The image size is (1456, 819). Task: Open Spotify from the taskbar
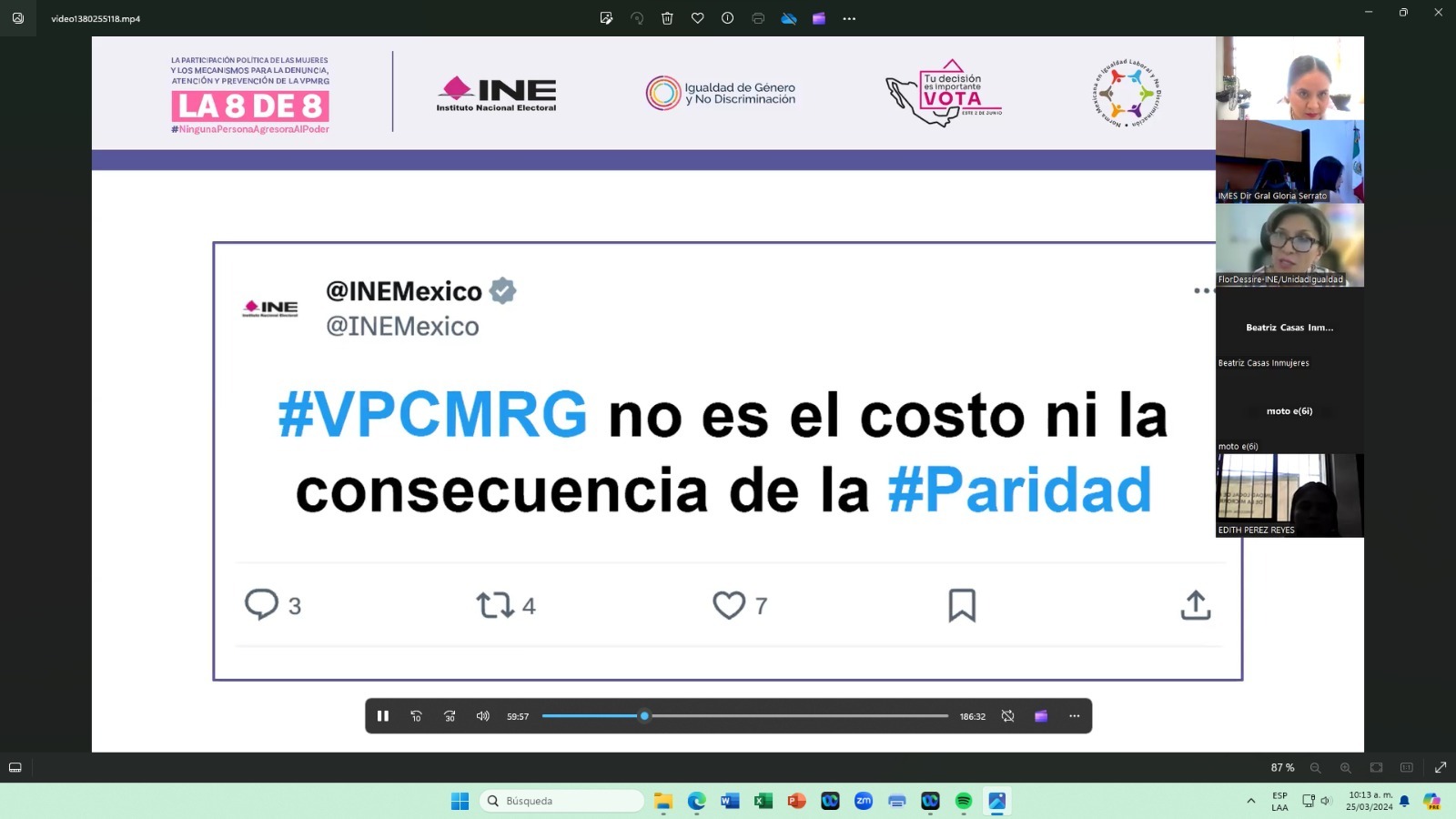click(964, 801)
